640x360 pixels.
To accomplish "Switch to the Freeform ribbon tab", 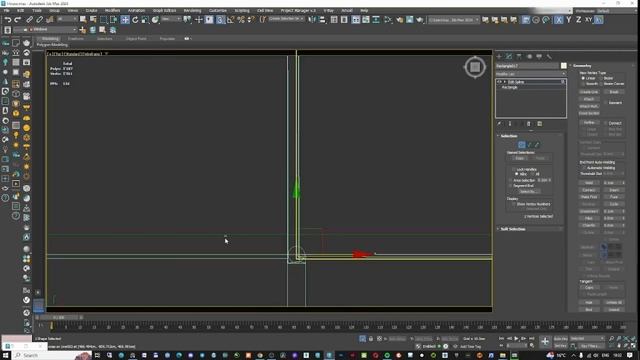I will click(x=76, y=38).
